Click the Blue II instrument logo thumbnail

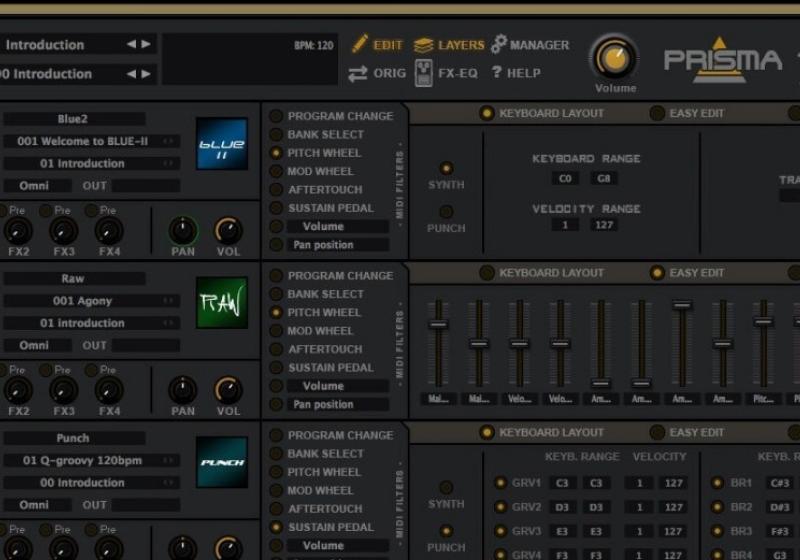pos(222,144)
